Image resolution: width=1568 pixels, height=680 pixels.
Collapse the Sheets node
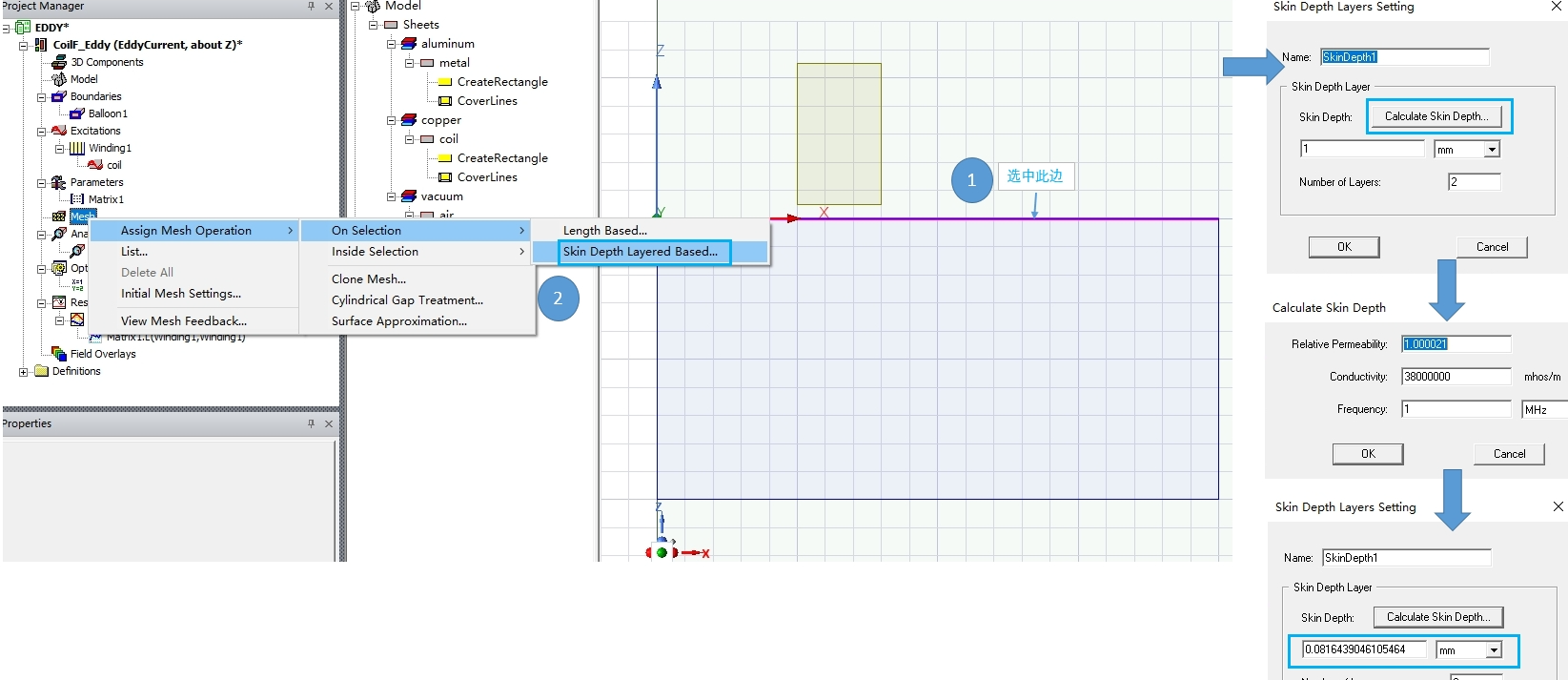(x=373, y=25)
